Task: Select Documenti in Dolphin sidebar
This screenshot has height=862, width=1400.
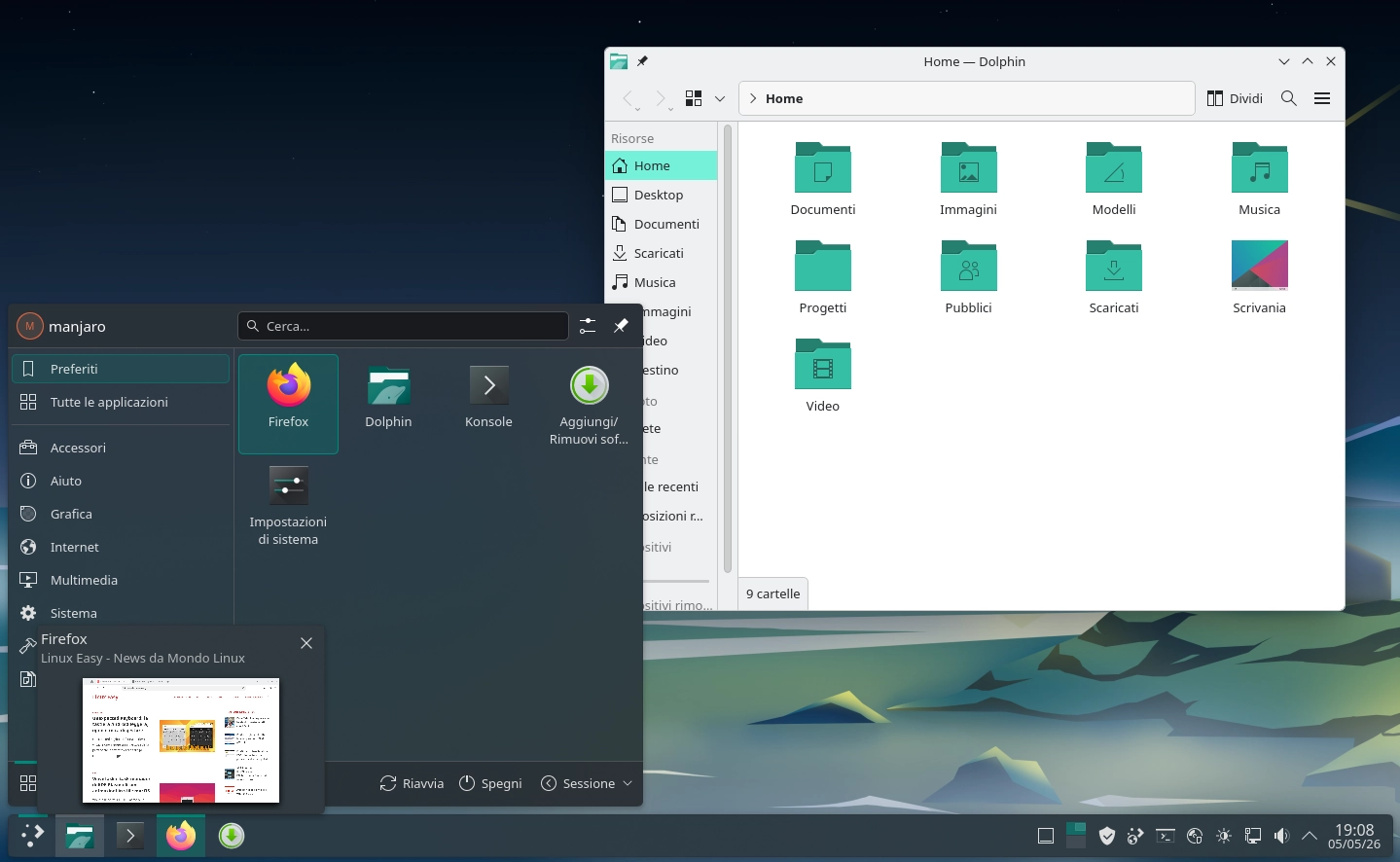Action: point(662,224)
